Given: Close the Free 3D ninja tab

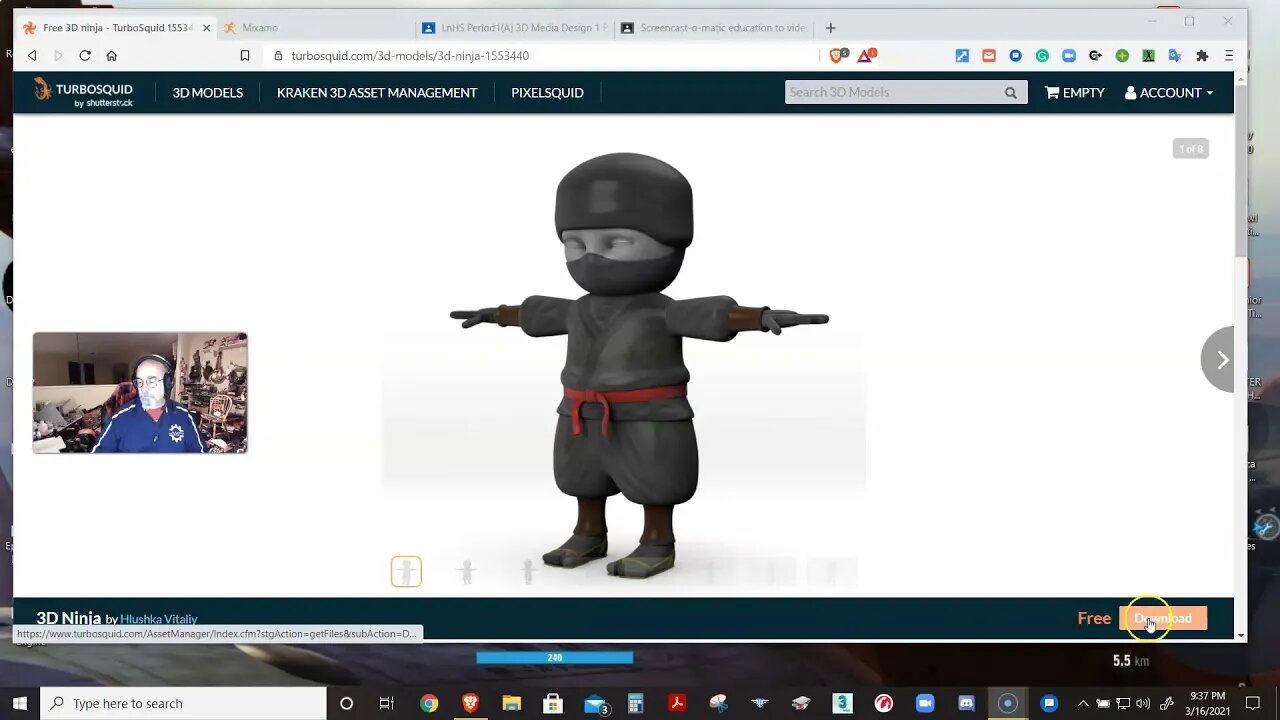Looking at the screenshot, I should [x=206, y=28].
